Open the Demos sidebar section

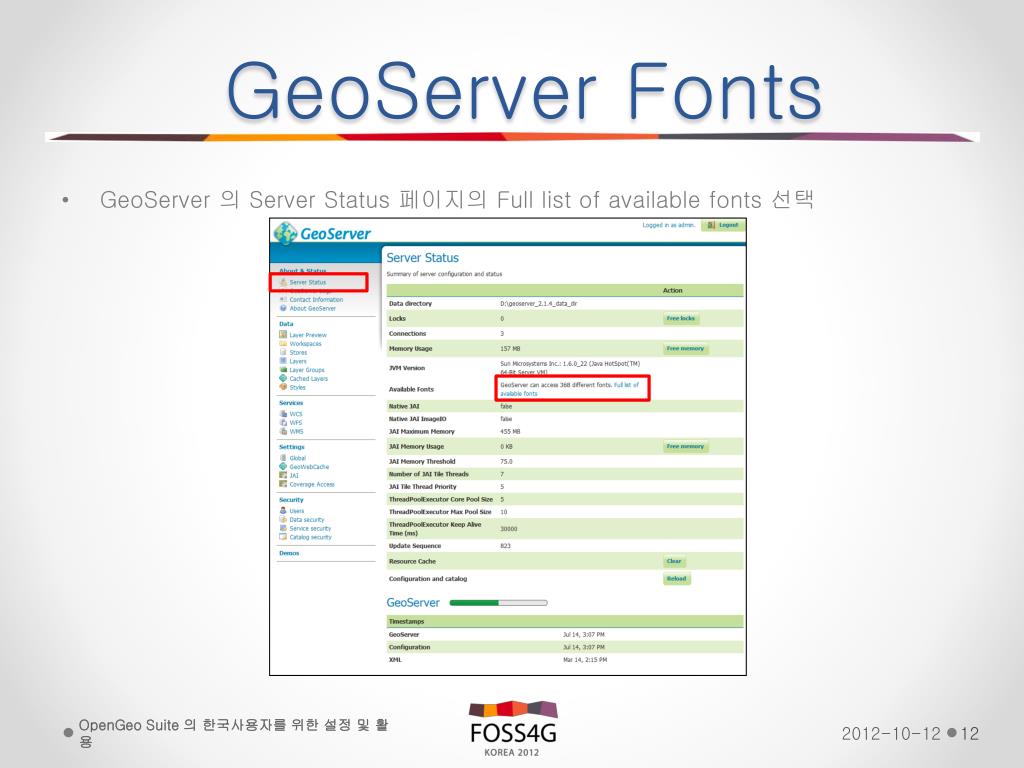pos(289,553)
